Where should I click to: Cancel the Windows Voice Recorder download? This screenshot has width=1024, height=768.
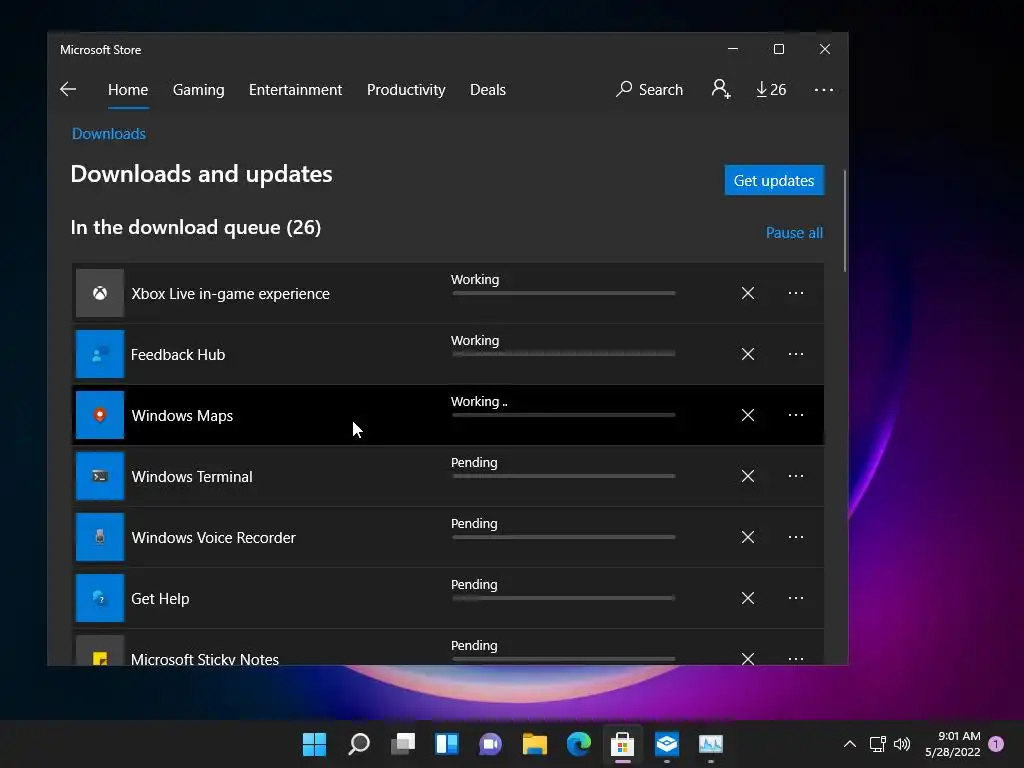coord(748,537)
